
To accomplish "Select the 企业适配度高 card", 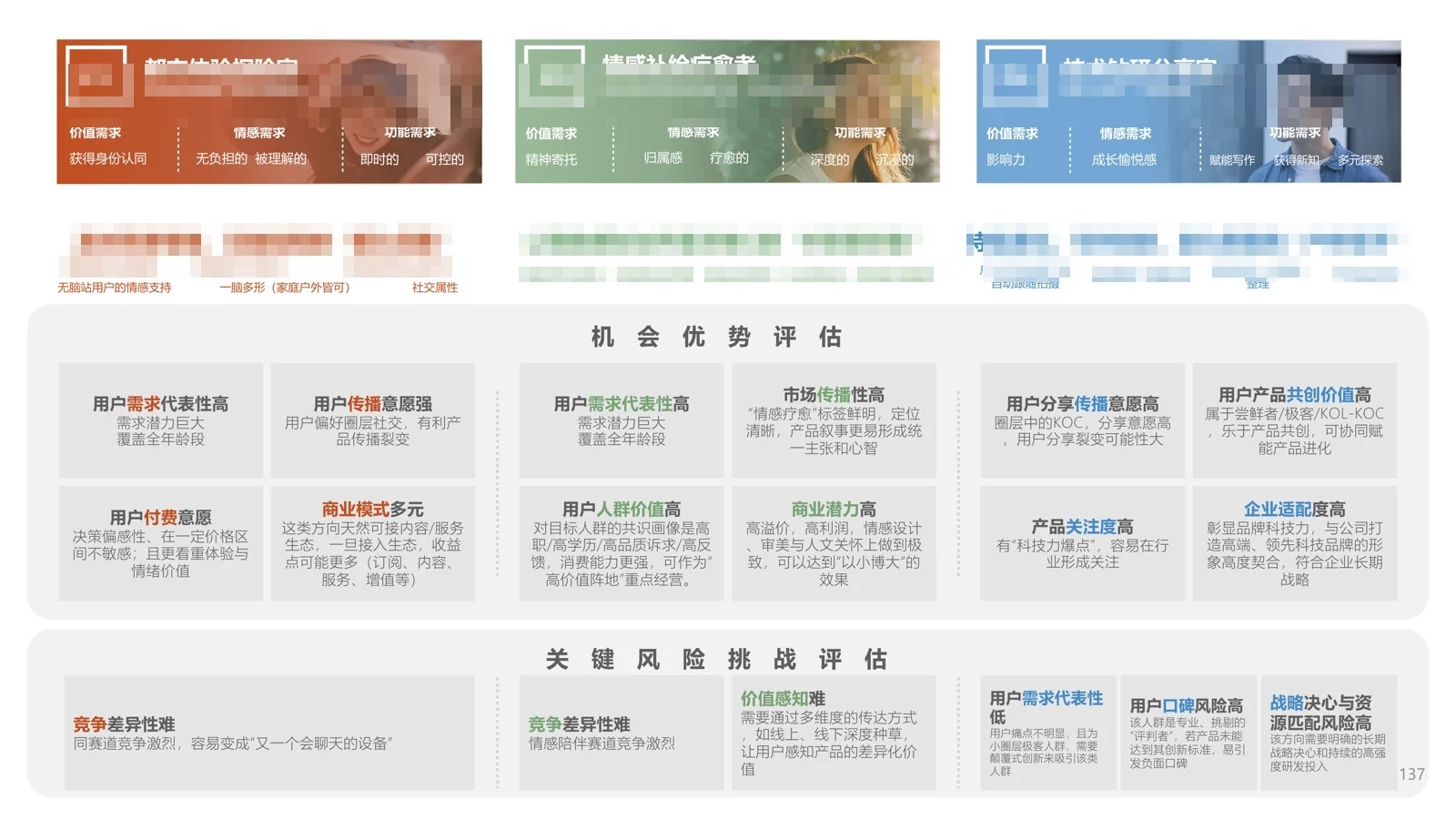I will (x=1295, y=543).
